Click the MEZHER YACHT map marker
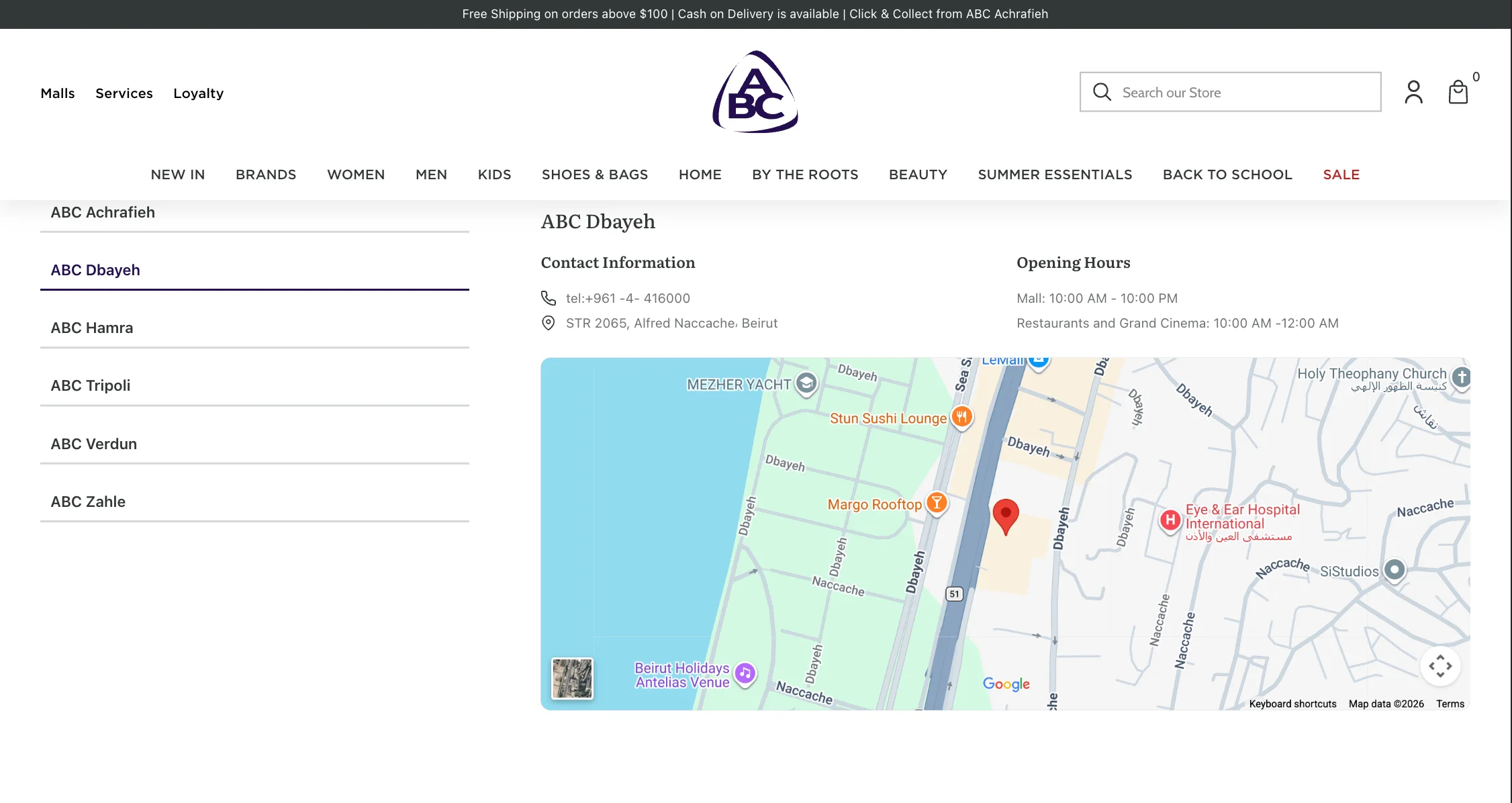This screenshot has height=803, width=1512. [806, 383]
